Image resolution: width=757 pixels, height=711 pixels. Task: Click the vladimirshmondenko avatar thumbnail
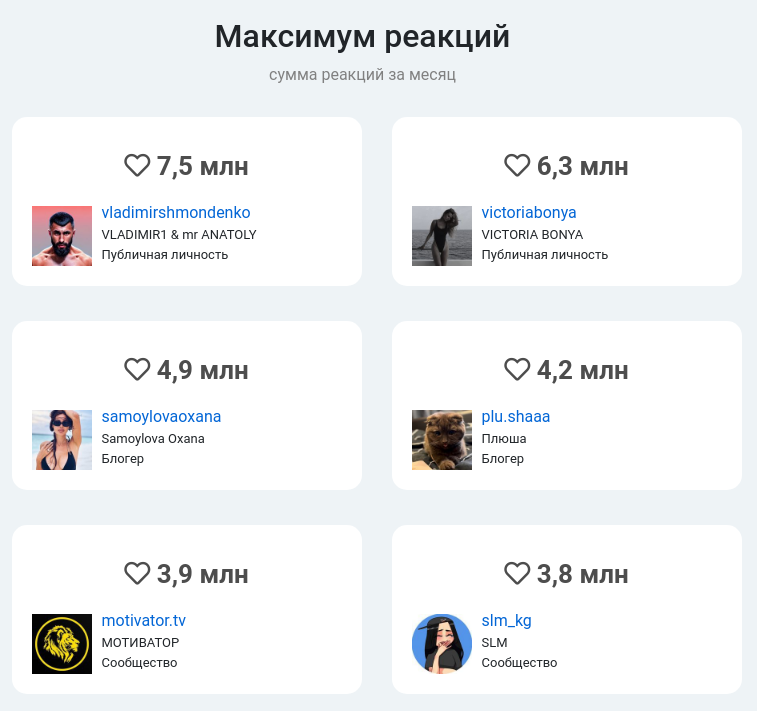tap(62, 236)
